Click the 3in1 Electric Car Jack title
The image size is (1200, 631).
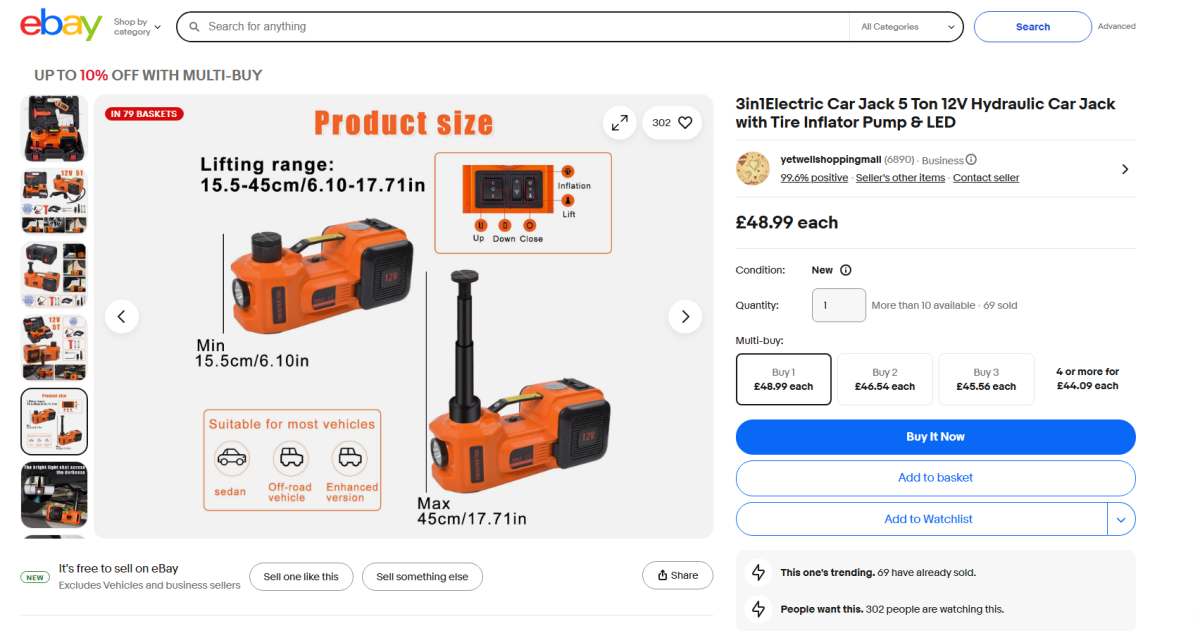(925, 113)
